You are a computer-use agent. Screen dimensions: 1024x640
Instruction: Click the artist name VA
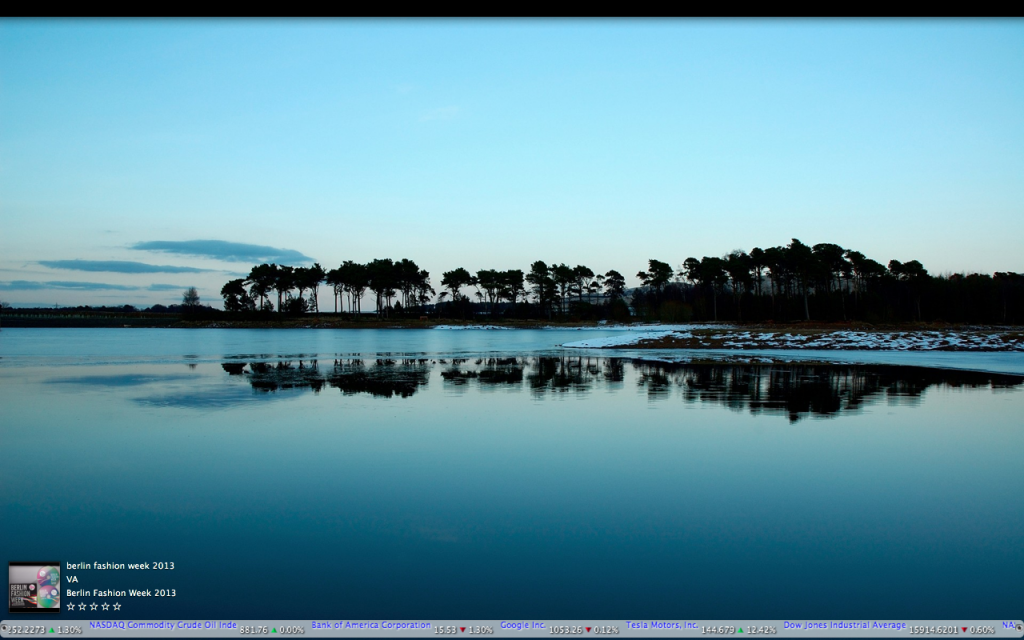[72, 579]
